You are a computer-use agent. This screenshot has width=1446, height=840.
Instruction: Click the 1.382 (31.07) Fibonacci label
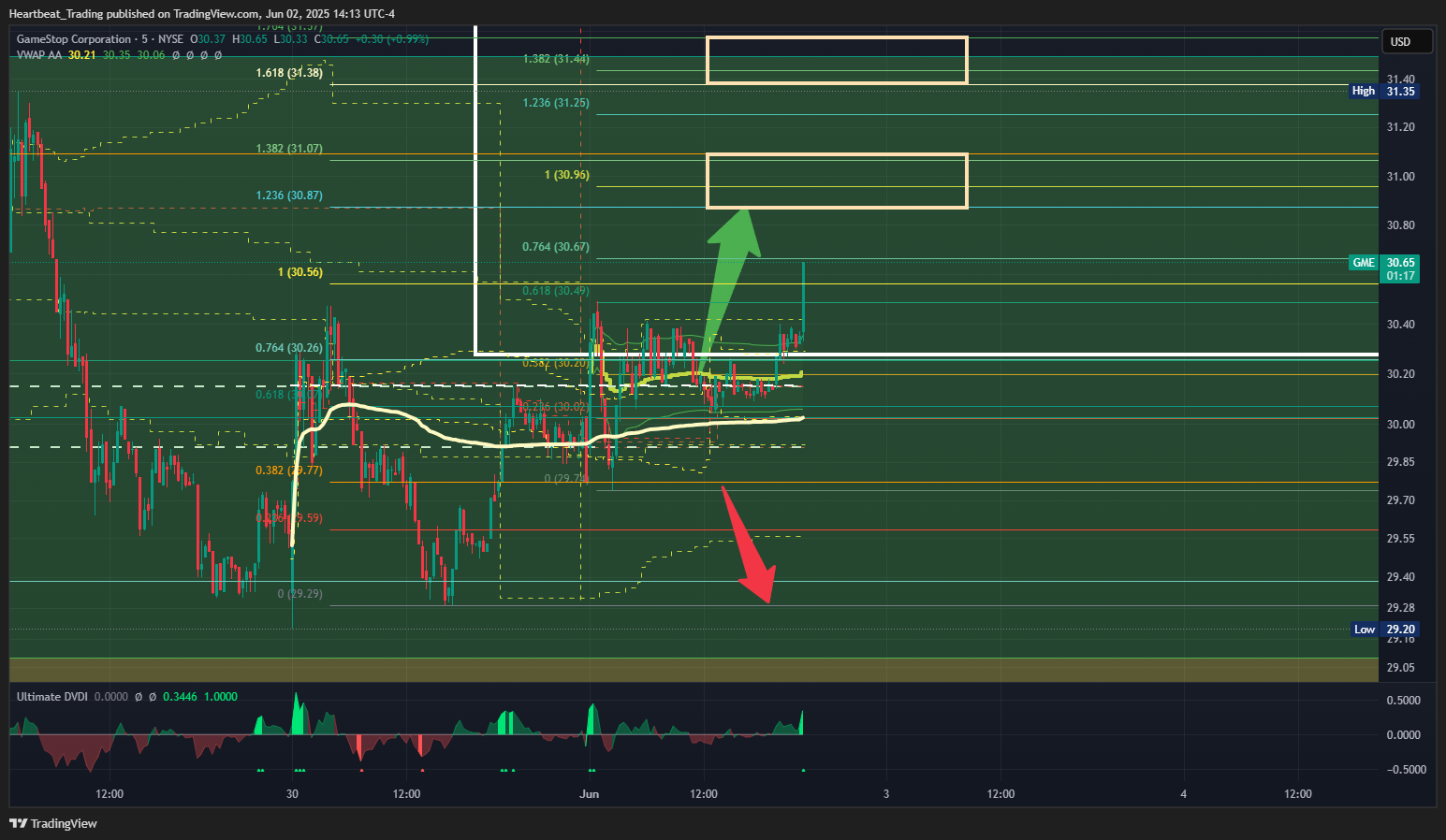289,149
